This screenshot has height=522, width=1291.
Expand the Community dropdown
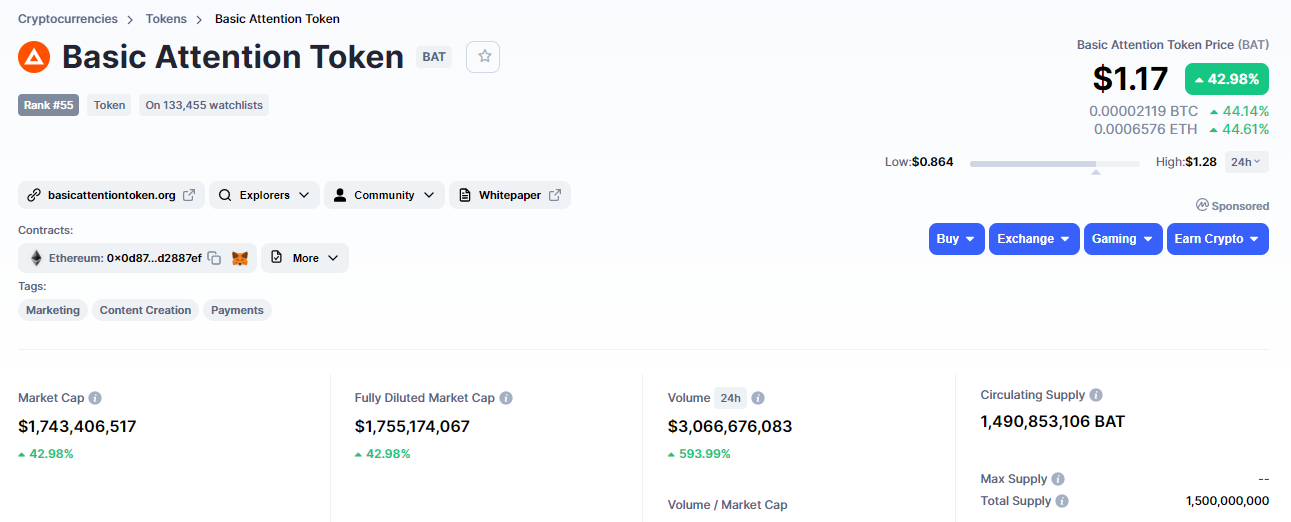[384, 195]
